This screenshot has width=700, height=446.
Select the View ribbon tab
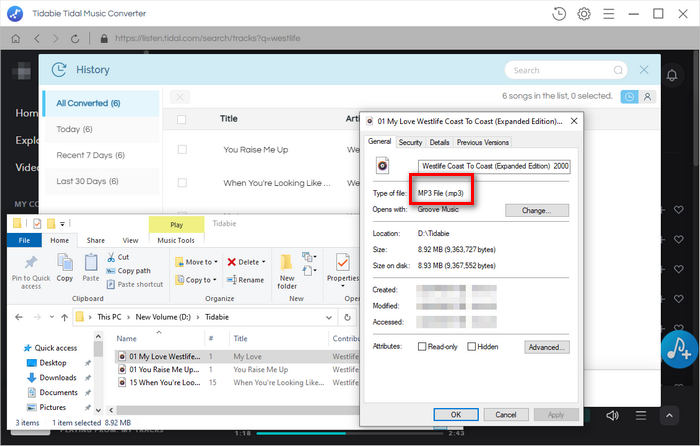tap(130, 240)
